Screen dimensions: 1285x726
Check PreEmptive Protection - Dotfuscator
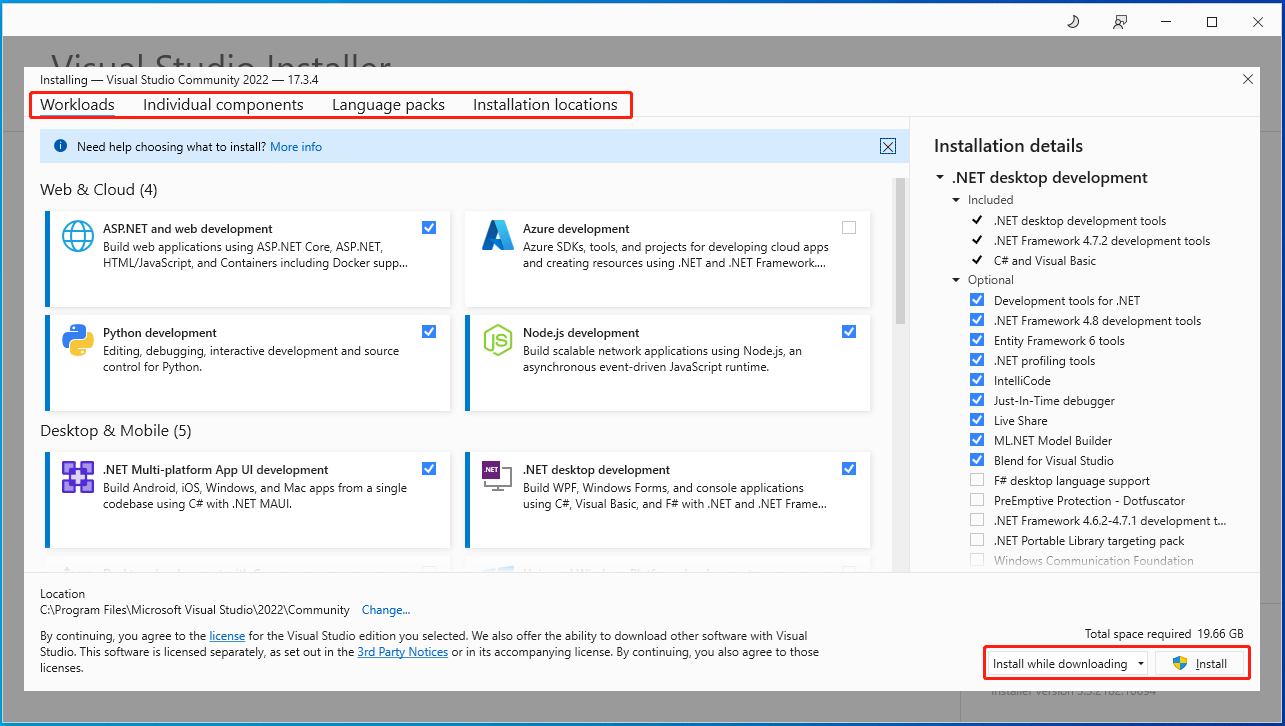(977, 500)
